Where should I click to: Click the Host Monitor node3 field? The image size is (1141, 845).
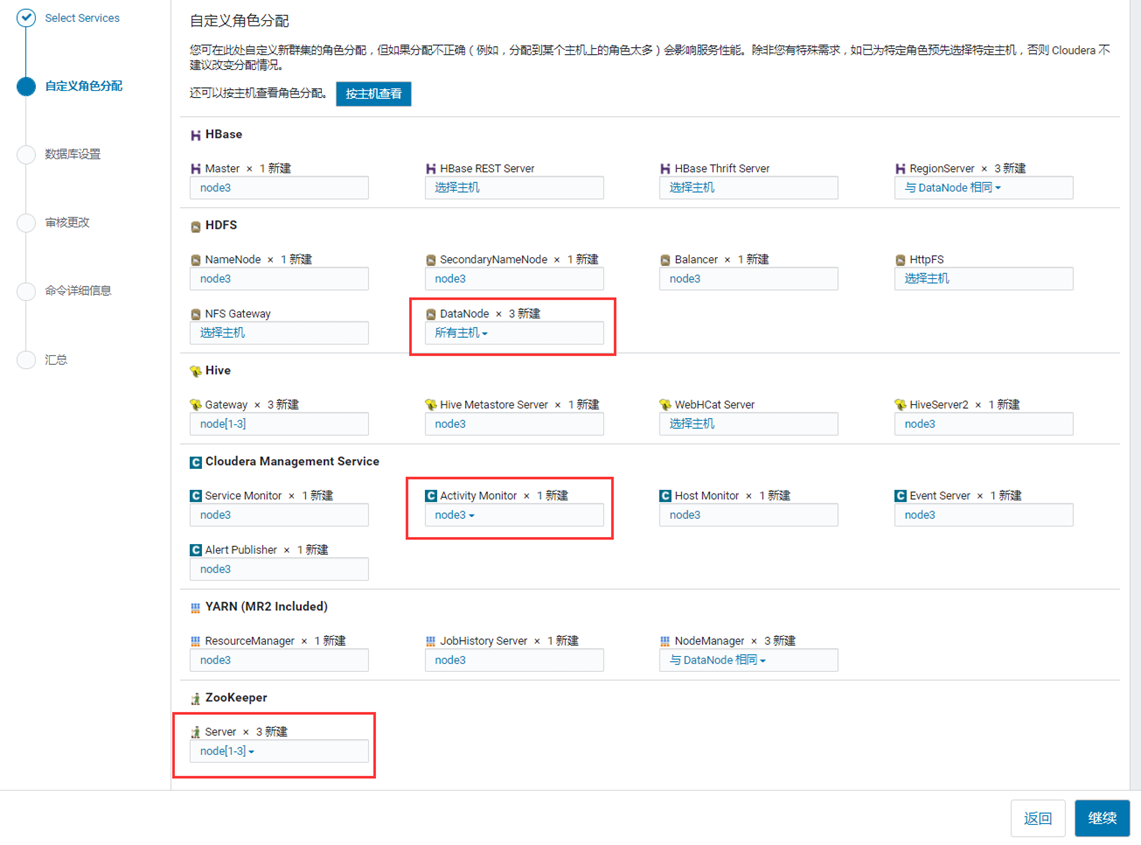click(x=748, y=515)
